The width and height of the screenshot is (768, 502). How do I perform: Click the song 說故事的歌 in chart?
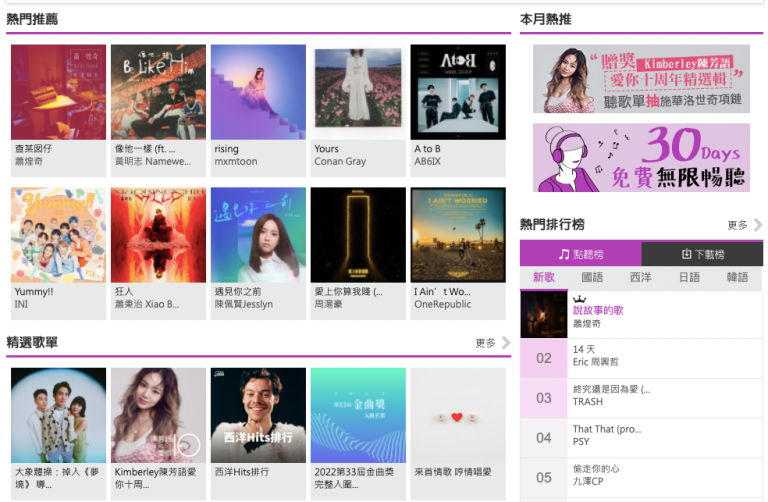[x=598, y=311]
